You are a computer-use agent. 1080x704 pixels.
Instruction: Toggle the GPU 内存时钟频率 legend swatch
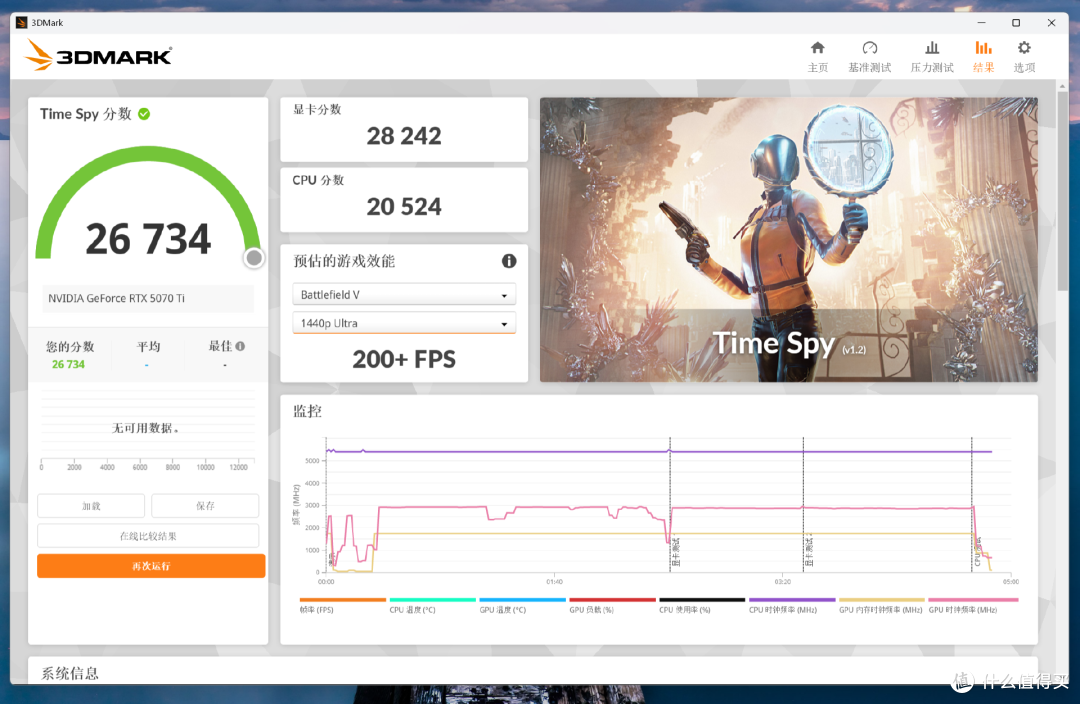coord(882,600)
